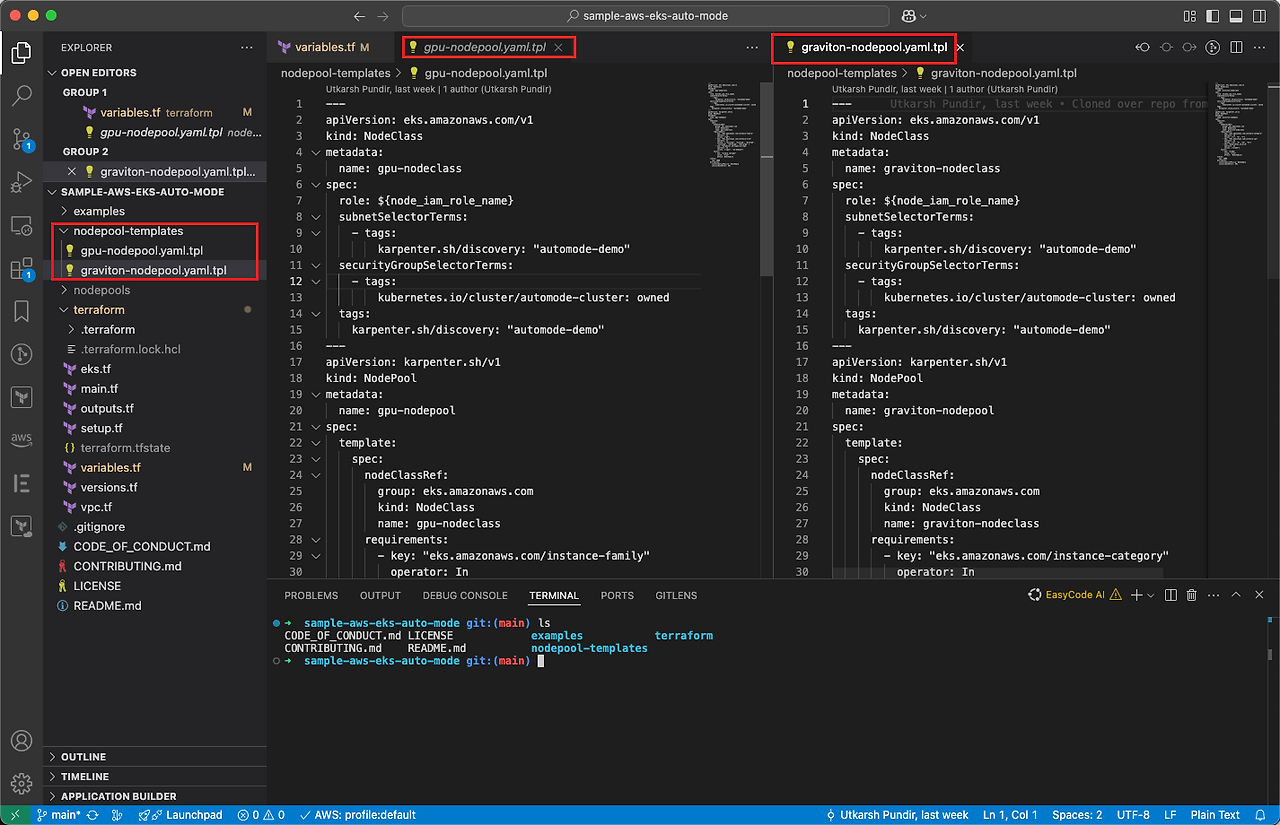
Task: Open the Search view in activity bar
Action: (21, 96)
